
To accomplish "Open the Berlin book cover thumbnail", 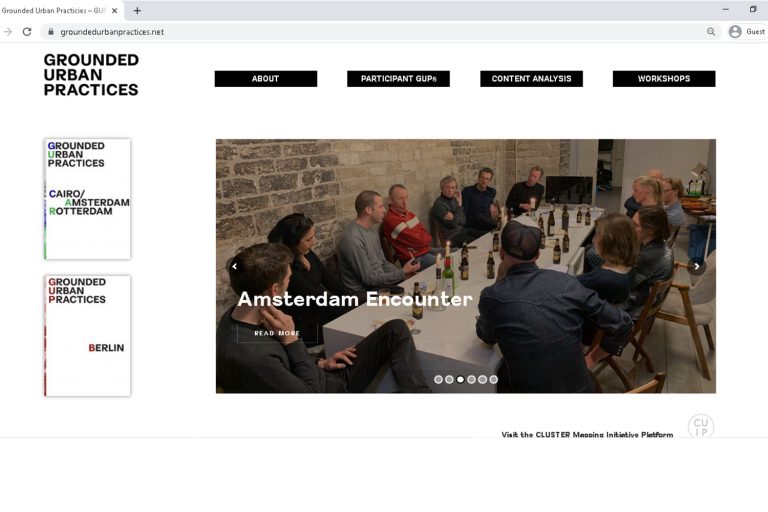I will (88, 336).
